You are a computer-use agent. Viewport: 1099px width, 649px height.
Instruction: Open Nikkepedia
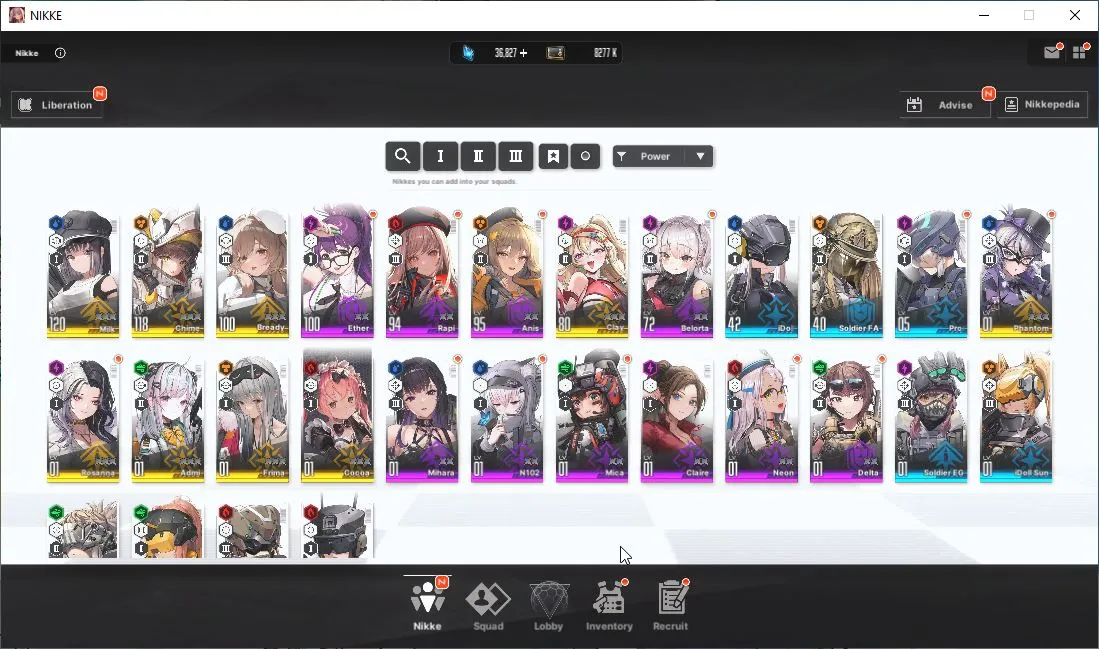[1042, 104]
